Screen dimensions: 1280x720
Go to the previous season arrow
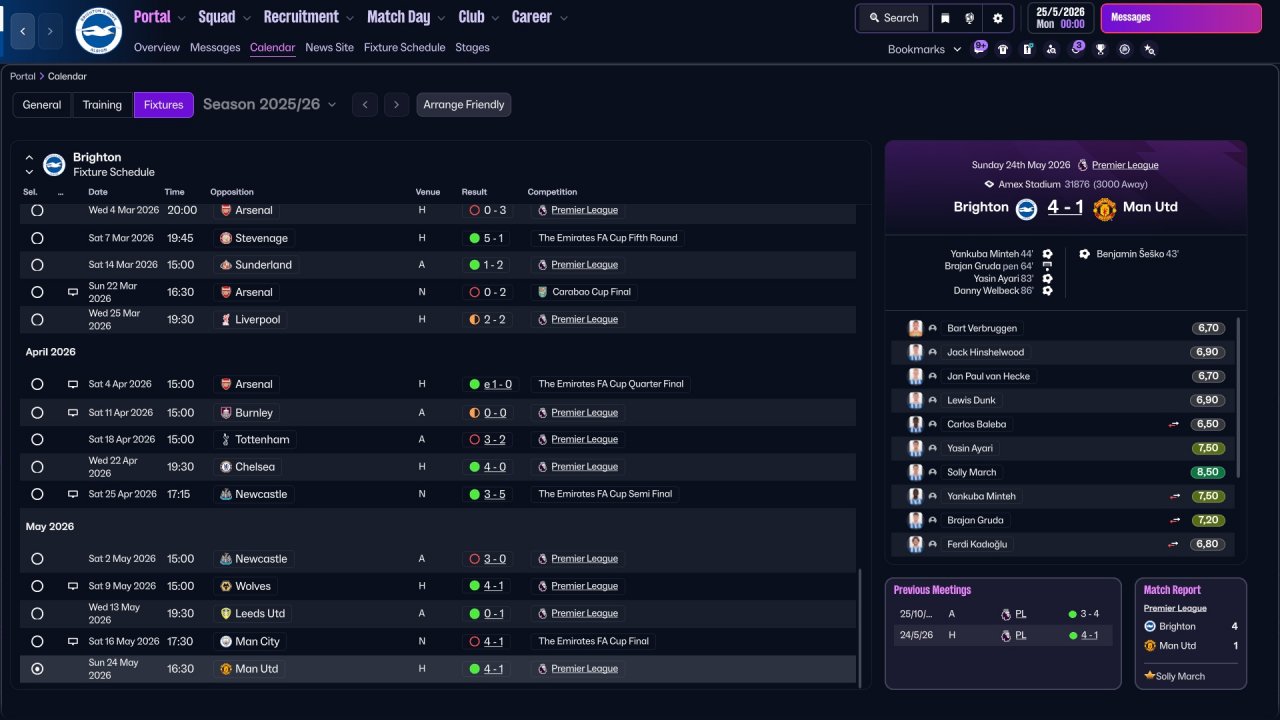pos(365,105)
